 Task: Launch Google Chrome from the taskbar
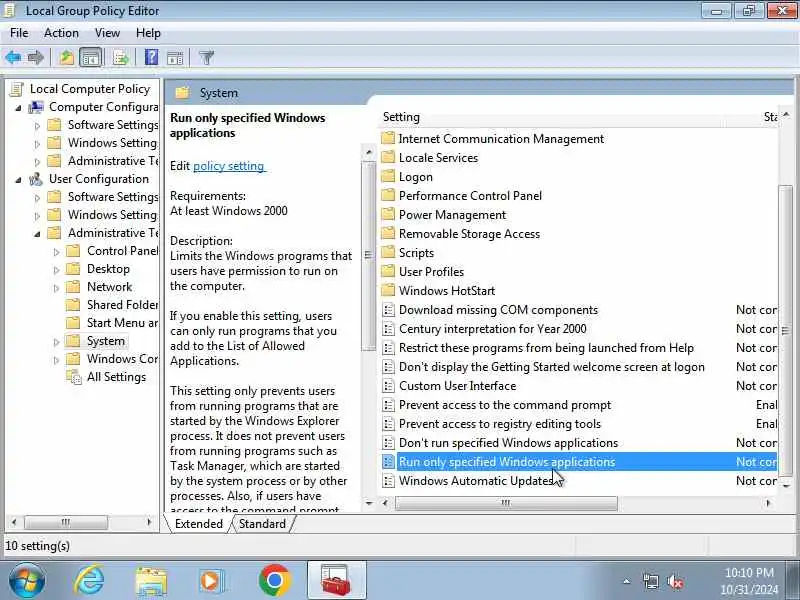tap(274, 581)
